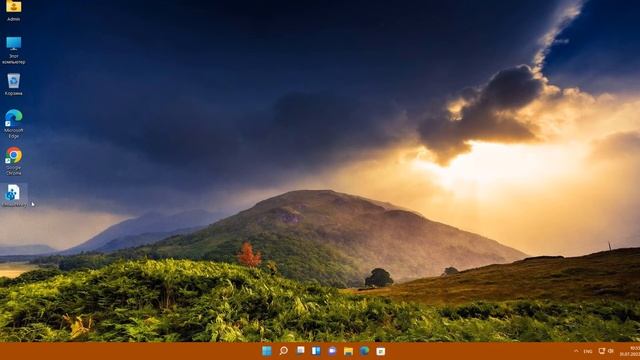640x360 pixels.
Task: Open Task View on the taskbar
Action: tap(300, 351)
